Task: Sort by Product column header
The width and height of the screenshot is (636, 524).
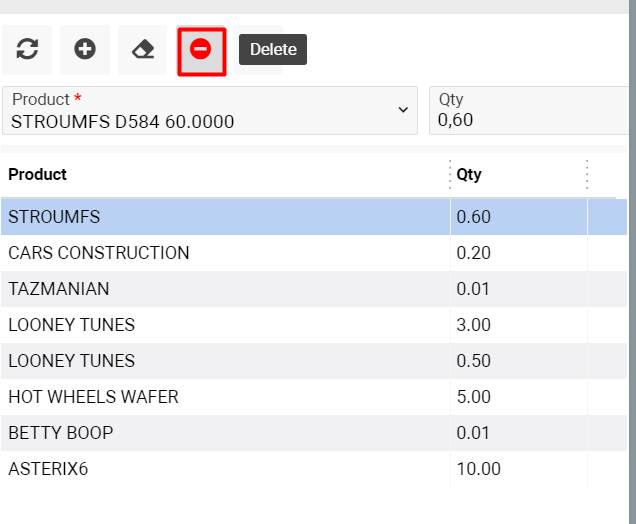Action: [38, 174]
